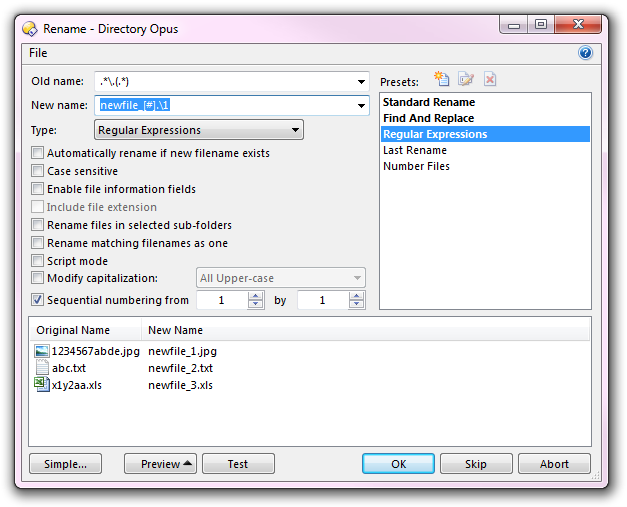Select the 1234567abde.jpg file name
The height and width of the screenshot is (507, 627).
96,351
